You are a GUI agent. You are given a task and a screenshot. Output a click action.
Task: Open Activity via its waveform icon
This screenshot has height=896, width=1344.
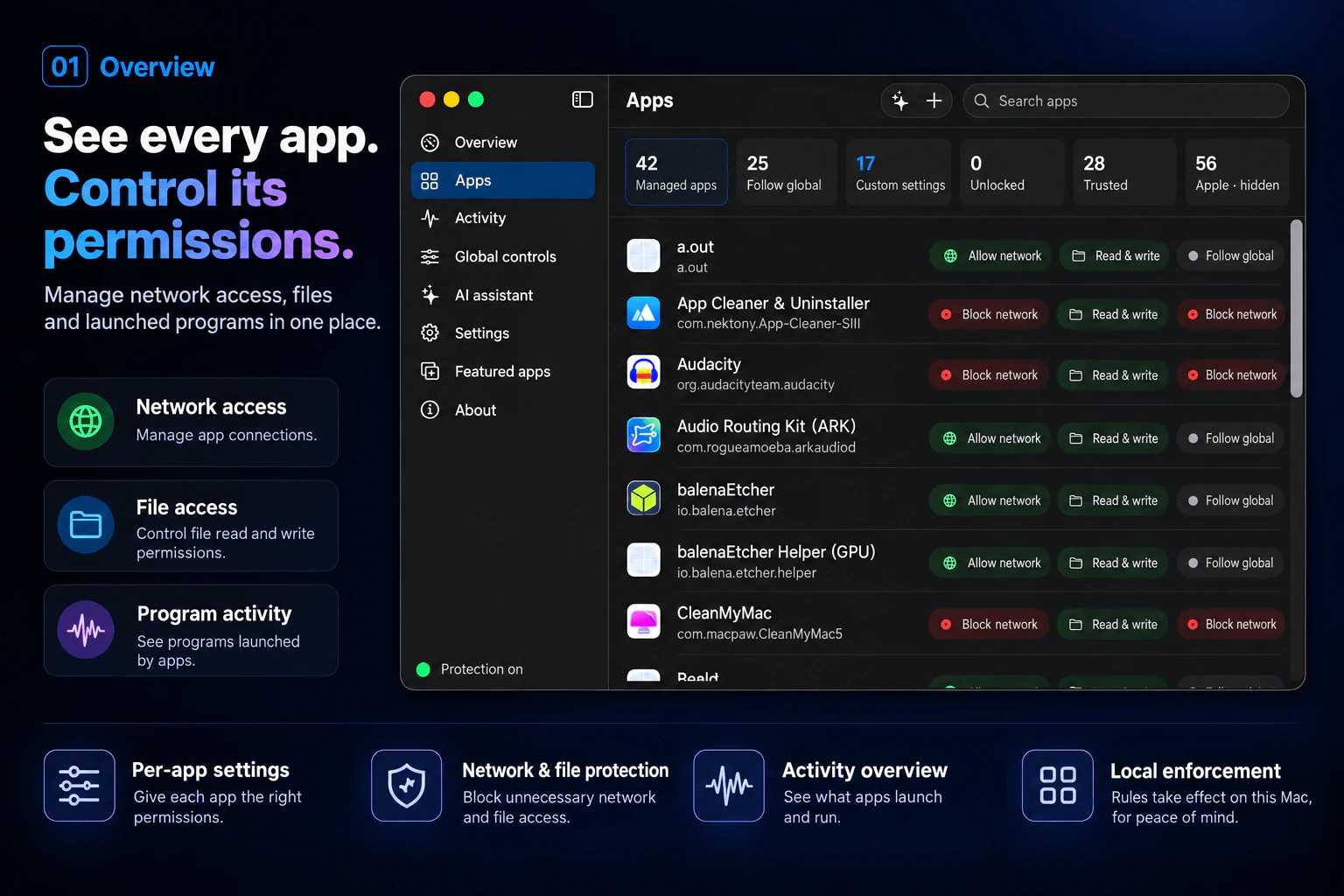[x=430, y=218]
